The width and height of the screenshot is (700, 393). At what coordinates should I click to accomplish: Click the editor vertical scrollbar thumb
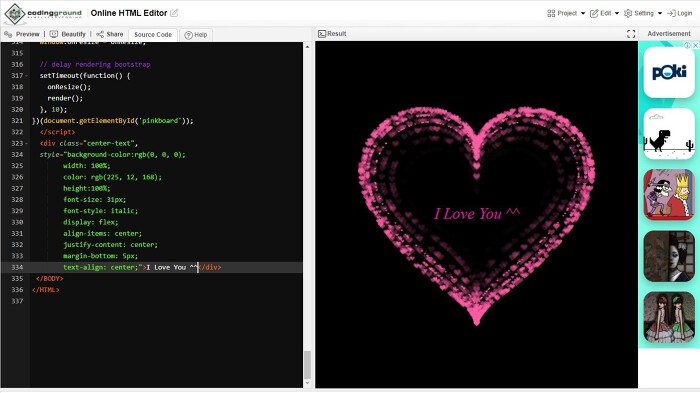tap(307, 364)
